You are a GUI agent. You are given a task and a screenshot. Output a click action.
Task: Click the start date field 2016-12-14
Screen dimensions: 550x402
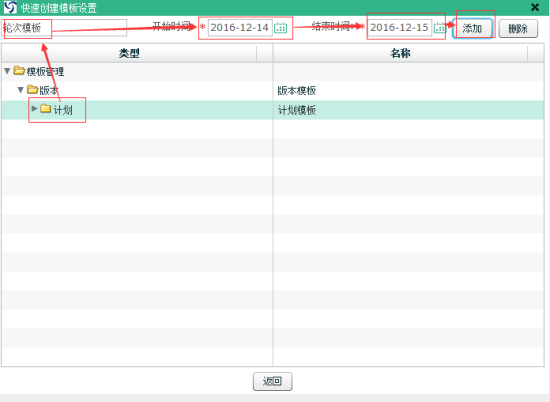pyautogui.click(x=240, y=27)
